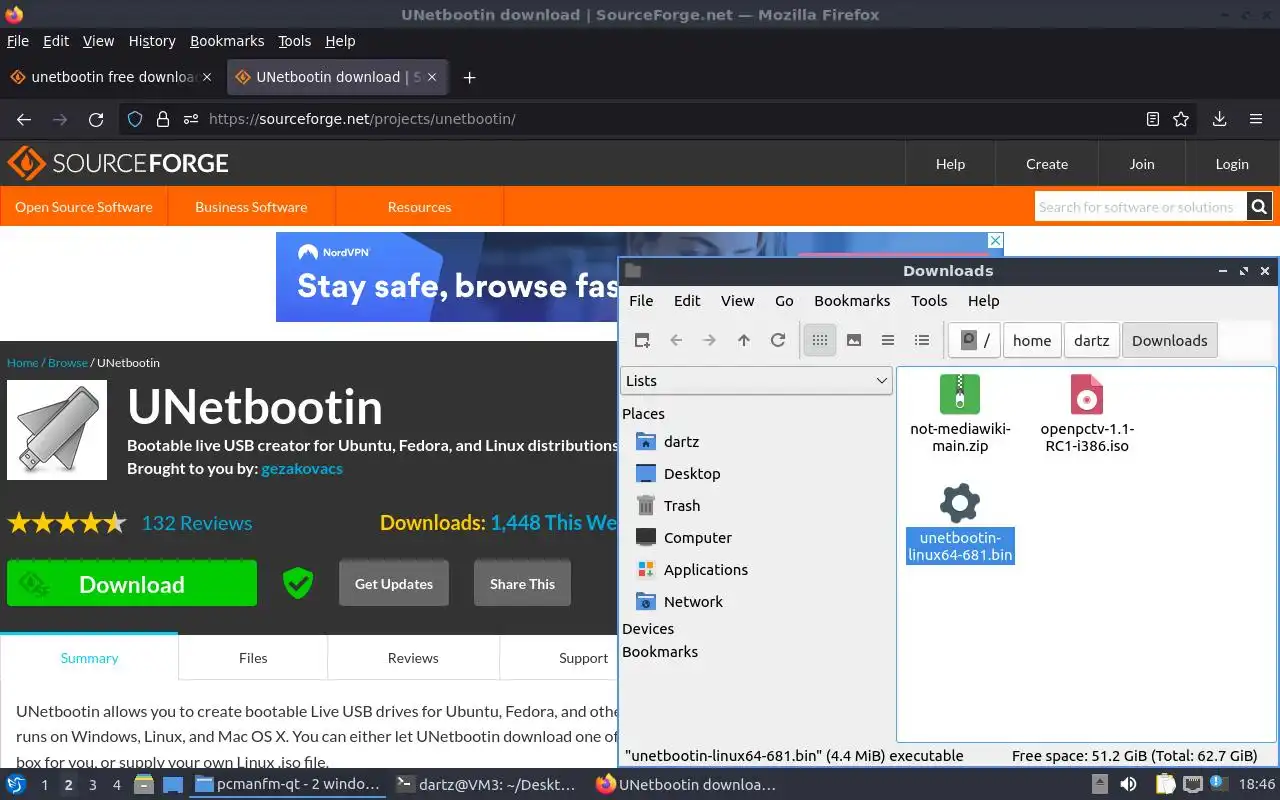Open the 132 Reviews link
1280x800 pixels.
coord(197,523)
